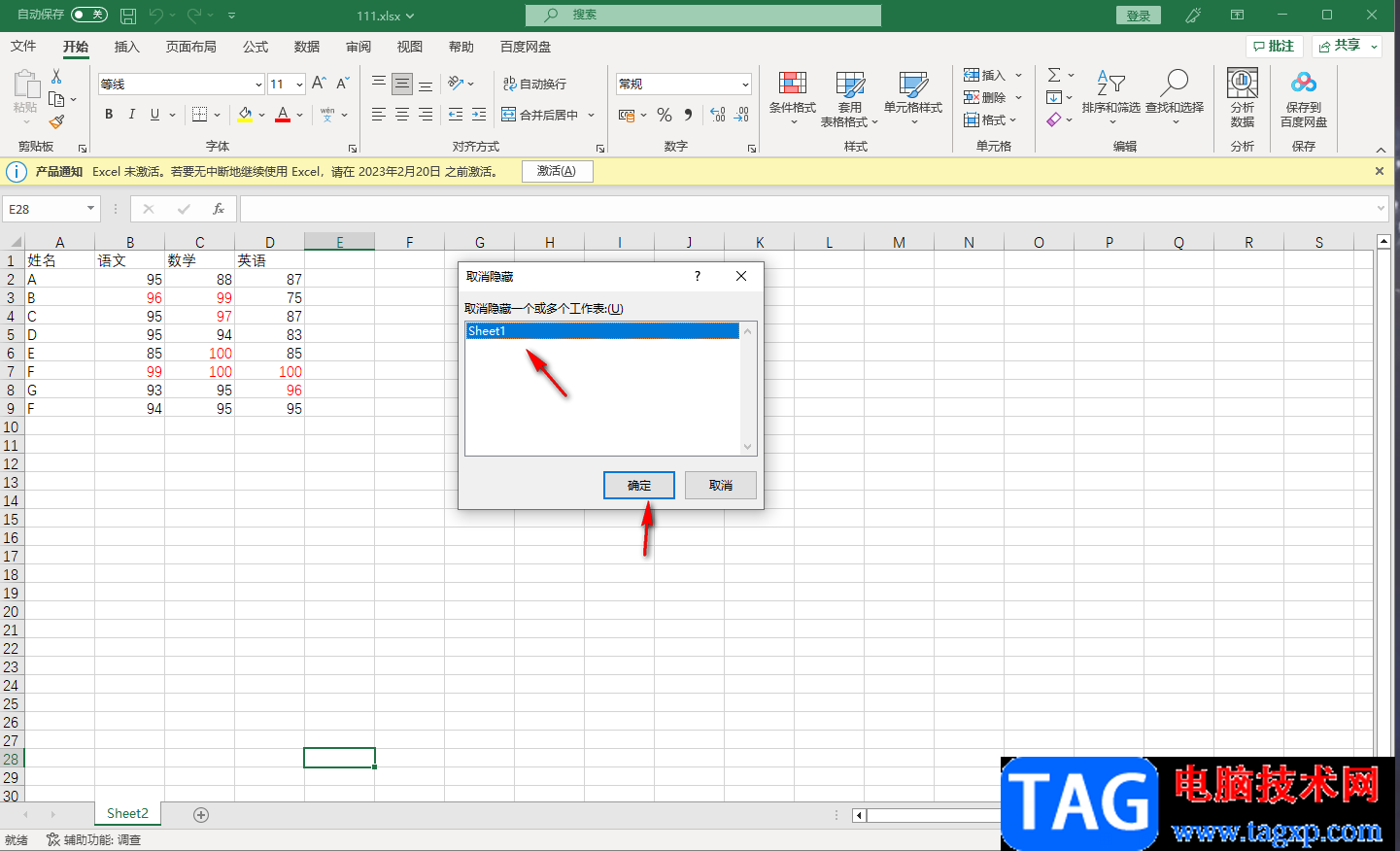Toggle Bold formatting button
Image resolution: width=1400 pixels, height=851 pixels.
[x=109, y=115]
